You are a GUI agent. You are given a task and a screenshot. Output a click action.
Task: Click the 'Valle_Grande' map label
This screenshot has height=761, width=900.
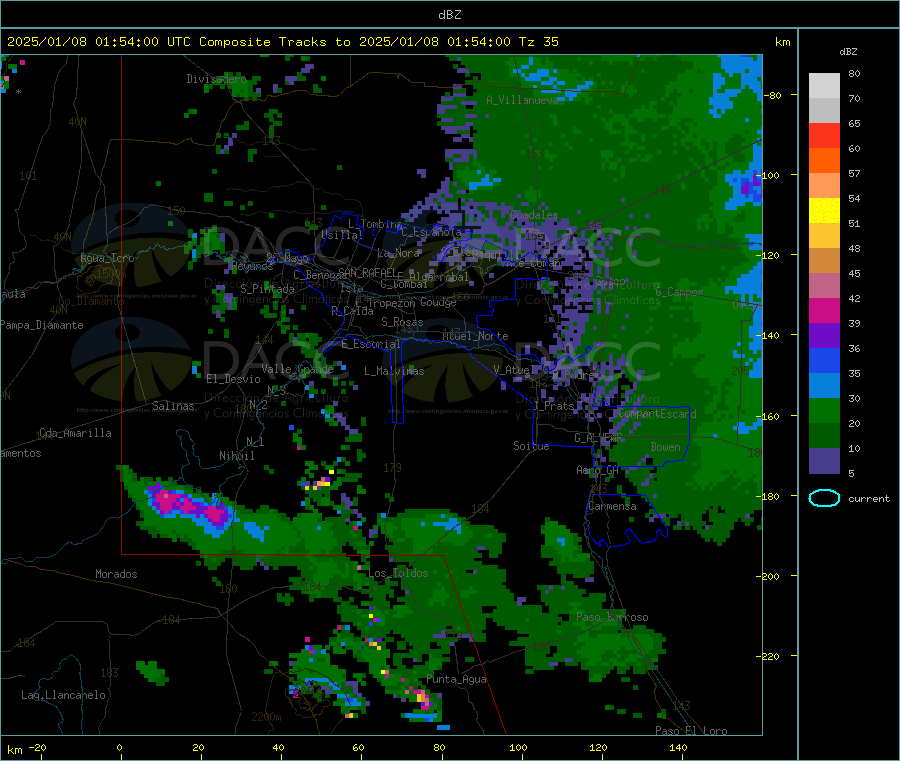[x=297, y=368]
